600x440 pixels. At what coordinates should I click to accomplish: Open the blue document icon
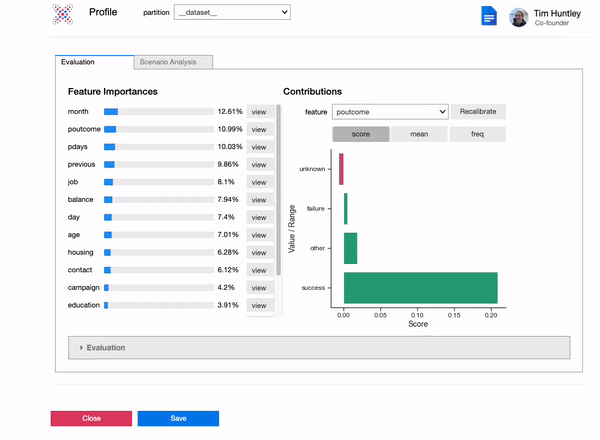[x=489, y=17]
